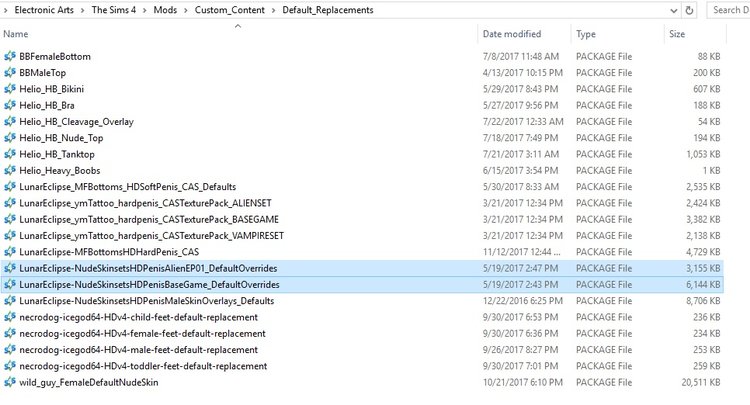Select the Helio_HB_Bikini file name
This screenshot has height=405, width=750.
click(x=52, y=89)
